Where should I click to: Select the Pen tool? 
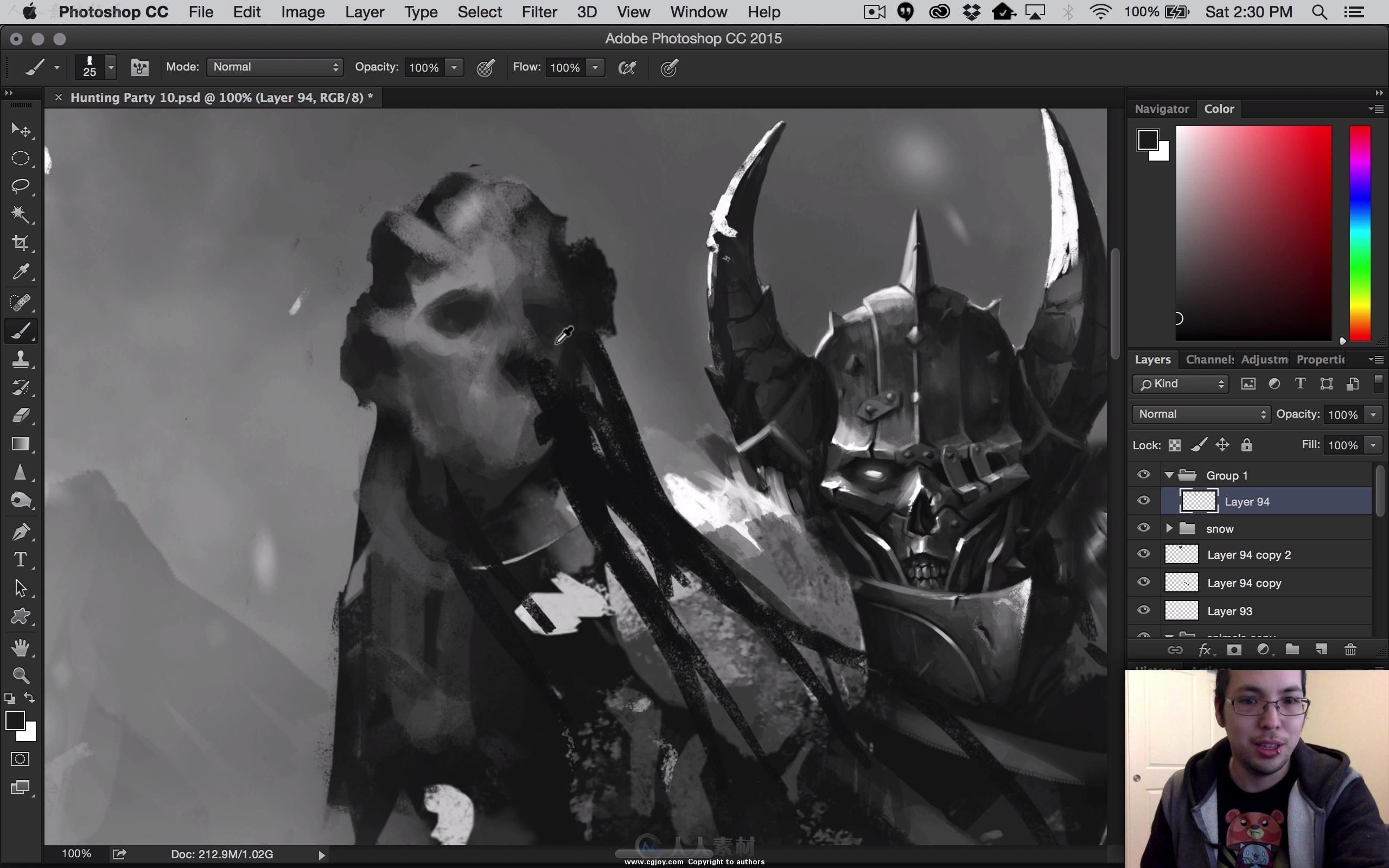[x=21, y=532]
